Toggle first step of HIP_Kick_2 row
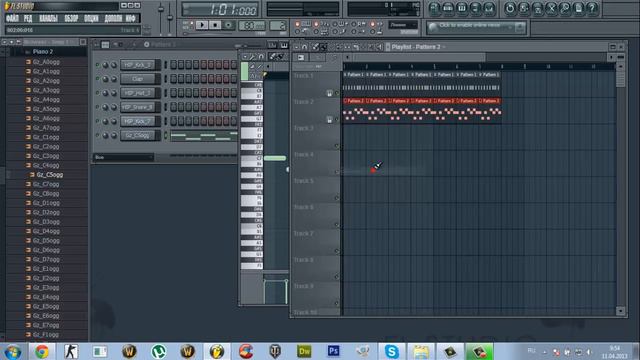 (173, 64)
